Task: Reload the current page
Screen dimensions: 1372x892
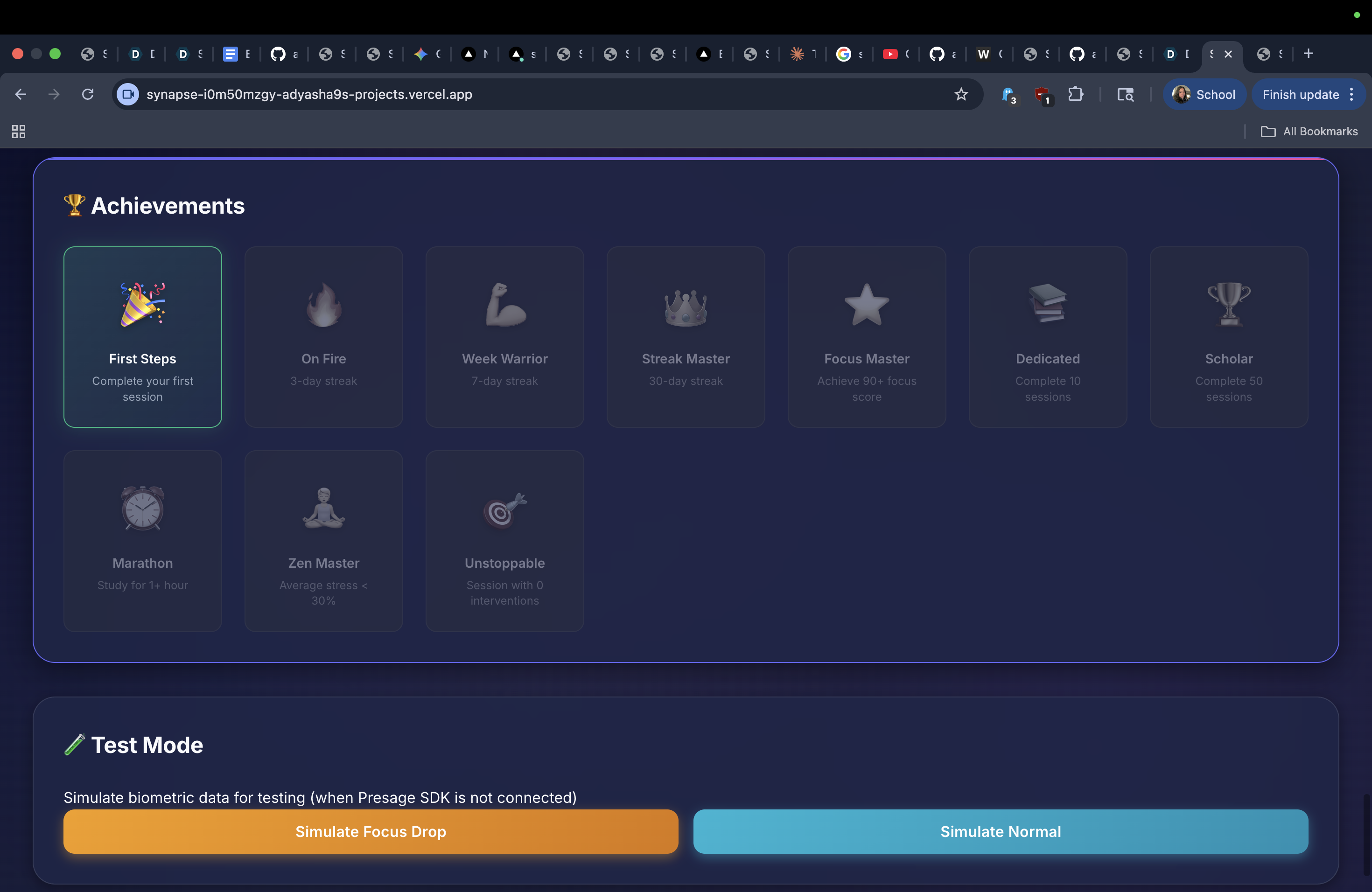Action: click(88, 94)
